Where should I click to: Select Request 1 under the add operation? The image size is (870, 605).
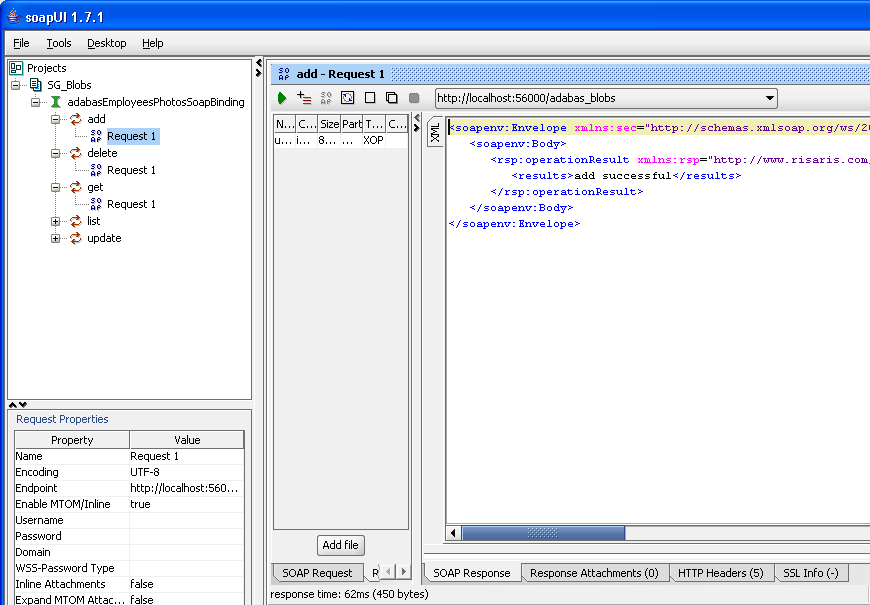pos(131,136)
